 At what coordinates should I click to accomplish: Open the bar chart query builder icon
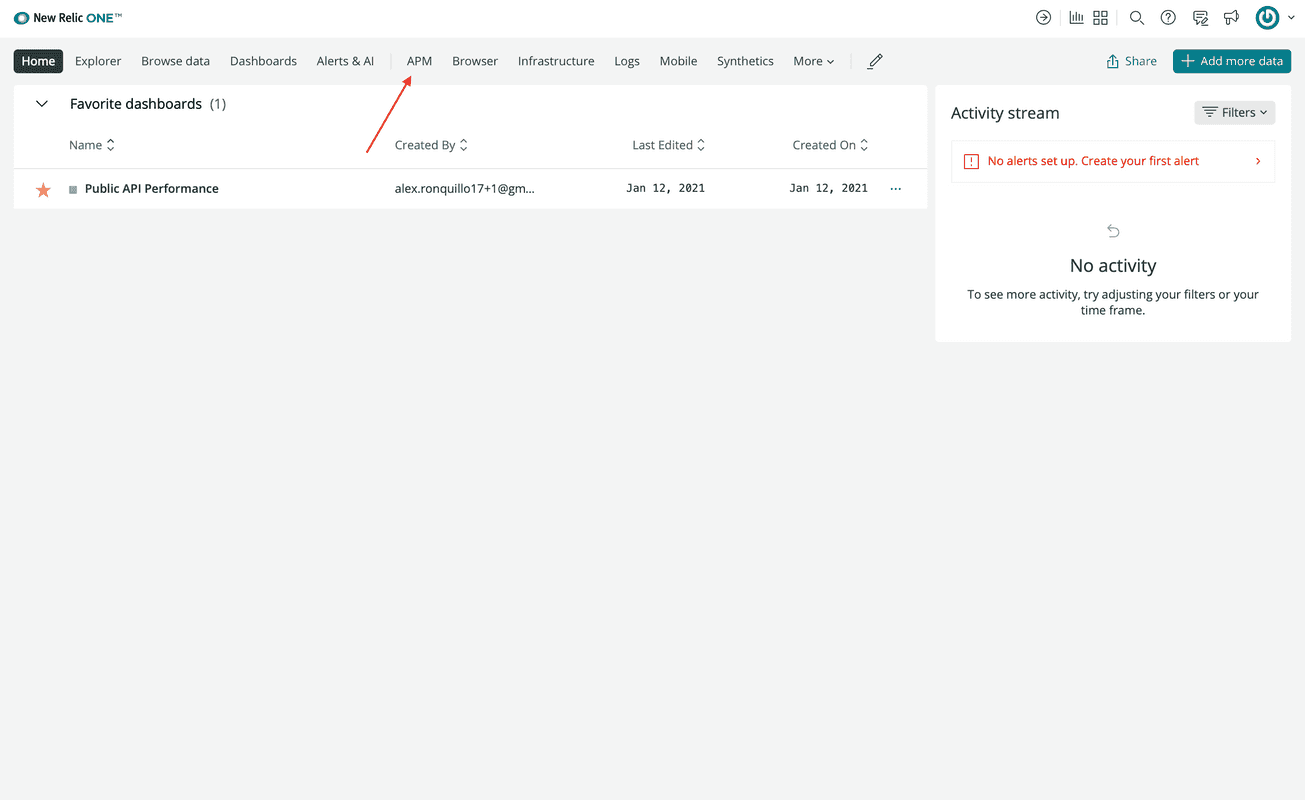click(1077, 17)
